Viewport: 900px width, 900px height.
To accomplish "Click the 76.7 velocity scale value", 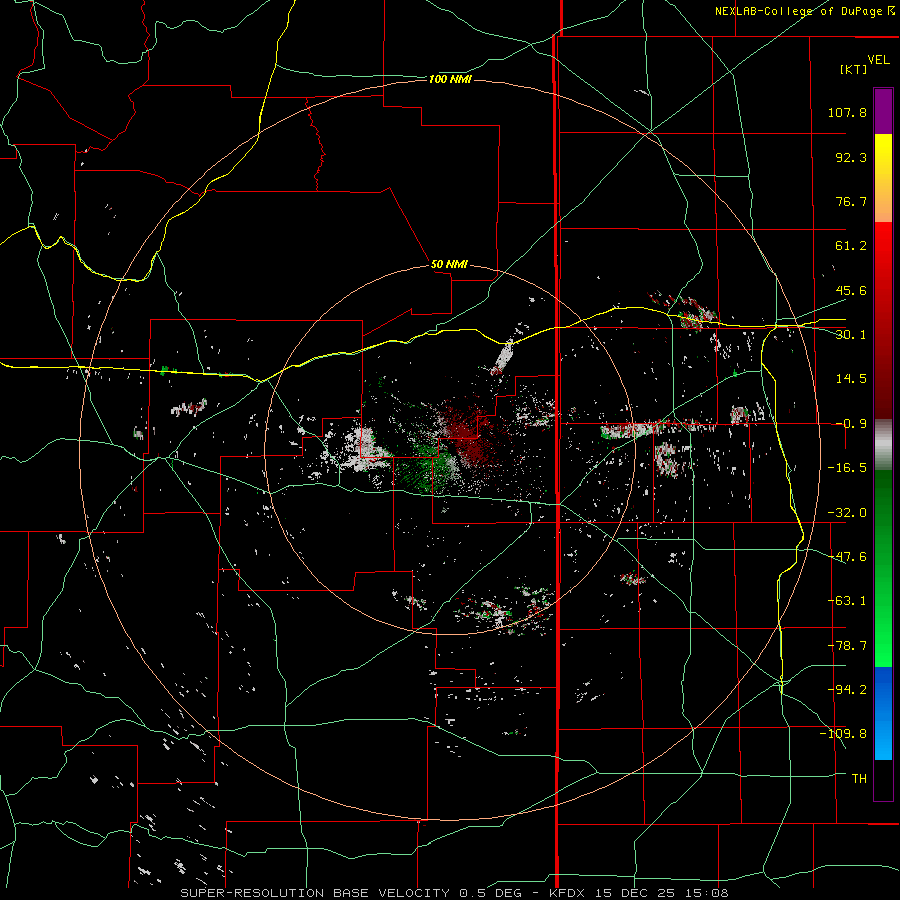I will [851, 201].
